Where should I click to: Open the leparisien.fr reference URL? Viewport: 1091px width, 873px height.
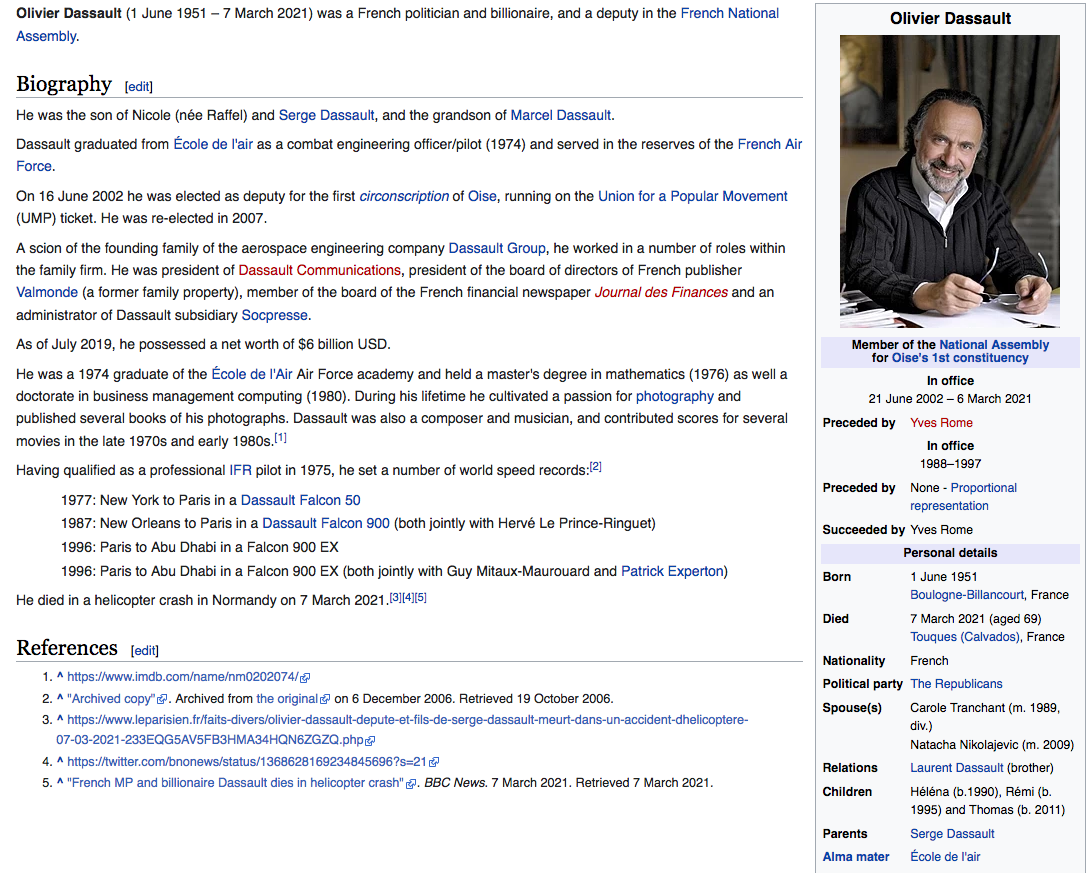pos(402,730)
